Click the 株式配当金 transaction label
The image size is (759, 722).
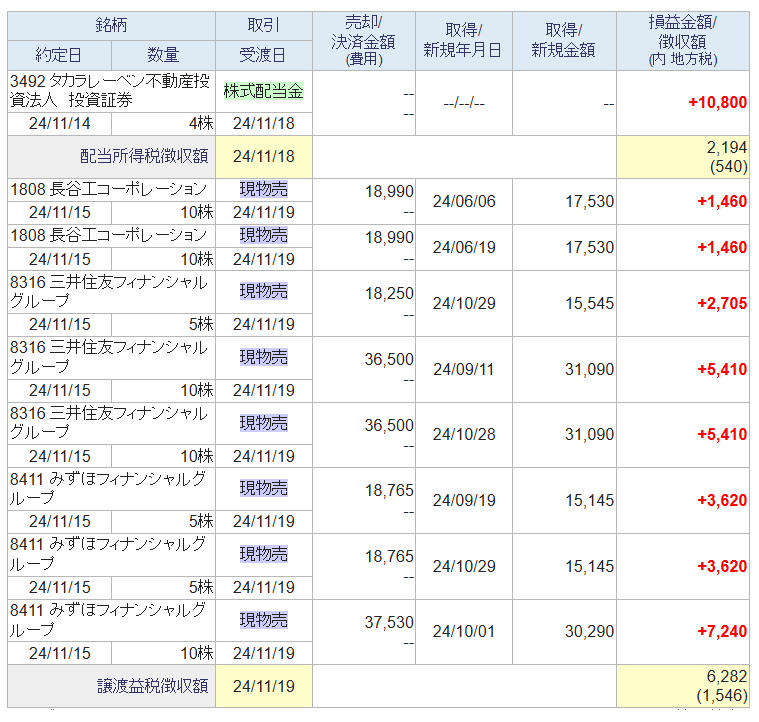pos(264,91)
